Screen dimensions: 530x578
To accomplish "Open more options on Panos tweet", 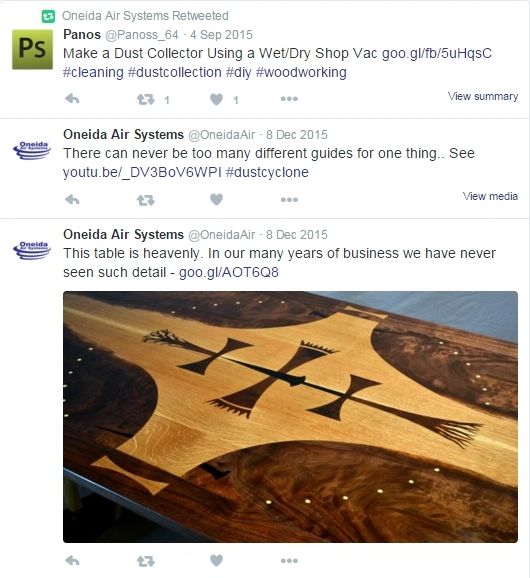I will pyautogui.click(x=289, y=99).
